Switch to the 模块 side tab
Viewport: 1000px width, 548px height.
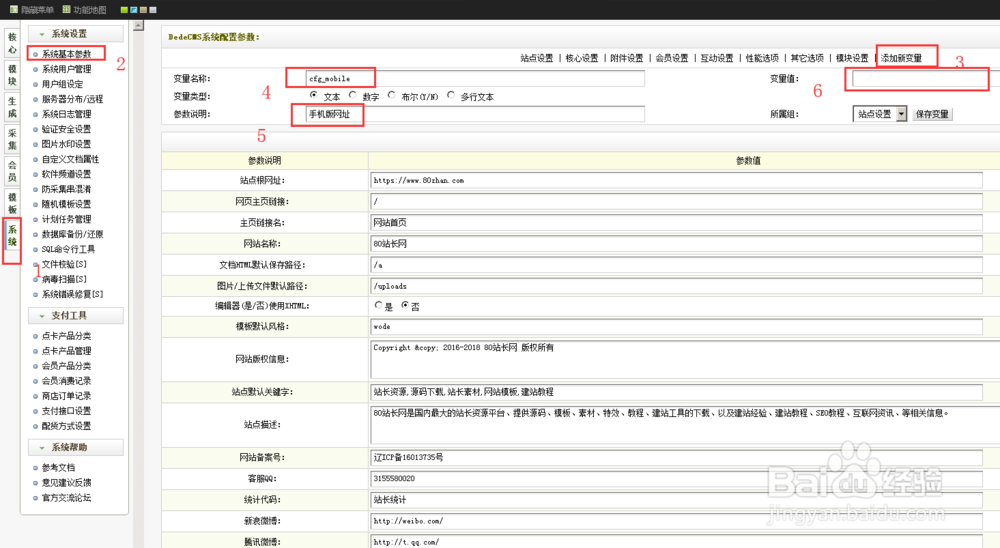[x=12, y=75]
